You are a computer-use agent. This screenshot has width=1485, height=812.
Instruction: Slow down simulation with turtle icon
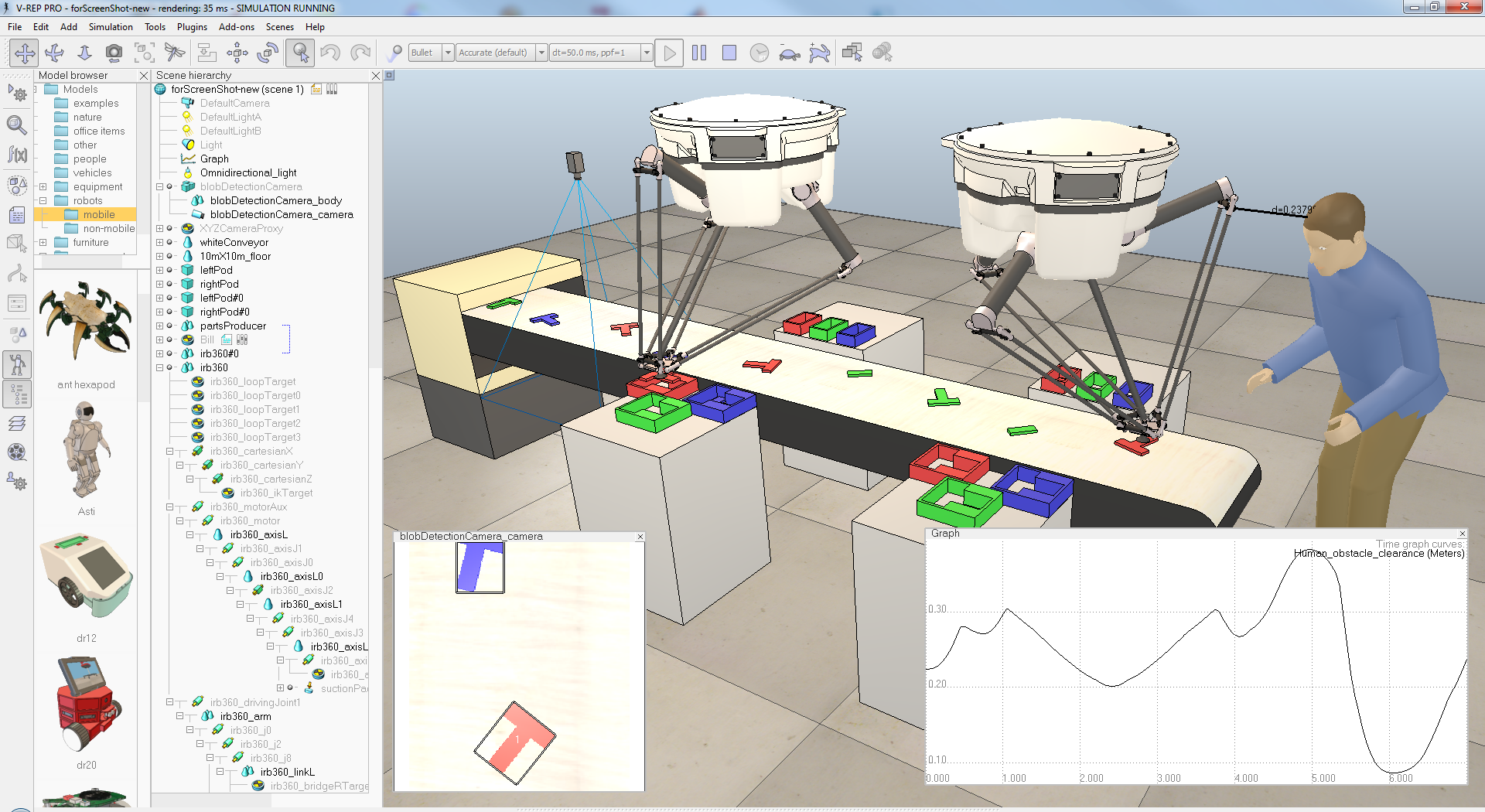click(x=789, y=53)
